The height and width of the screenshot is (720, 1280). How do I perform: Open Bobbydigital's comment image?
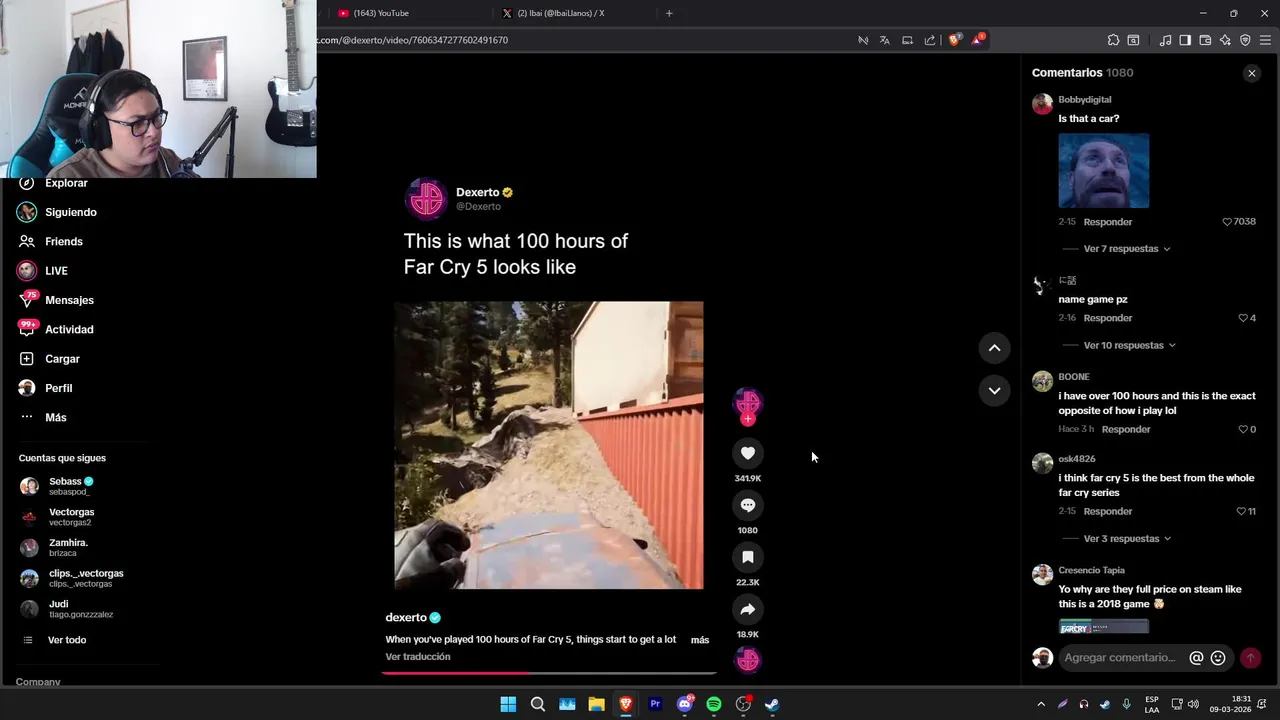(x=1103, y=171)
